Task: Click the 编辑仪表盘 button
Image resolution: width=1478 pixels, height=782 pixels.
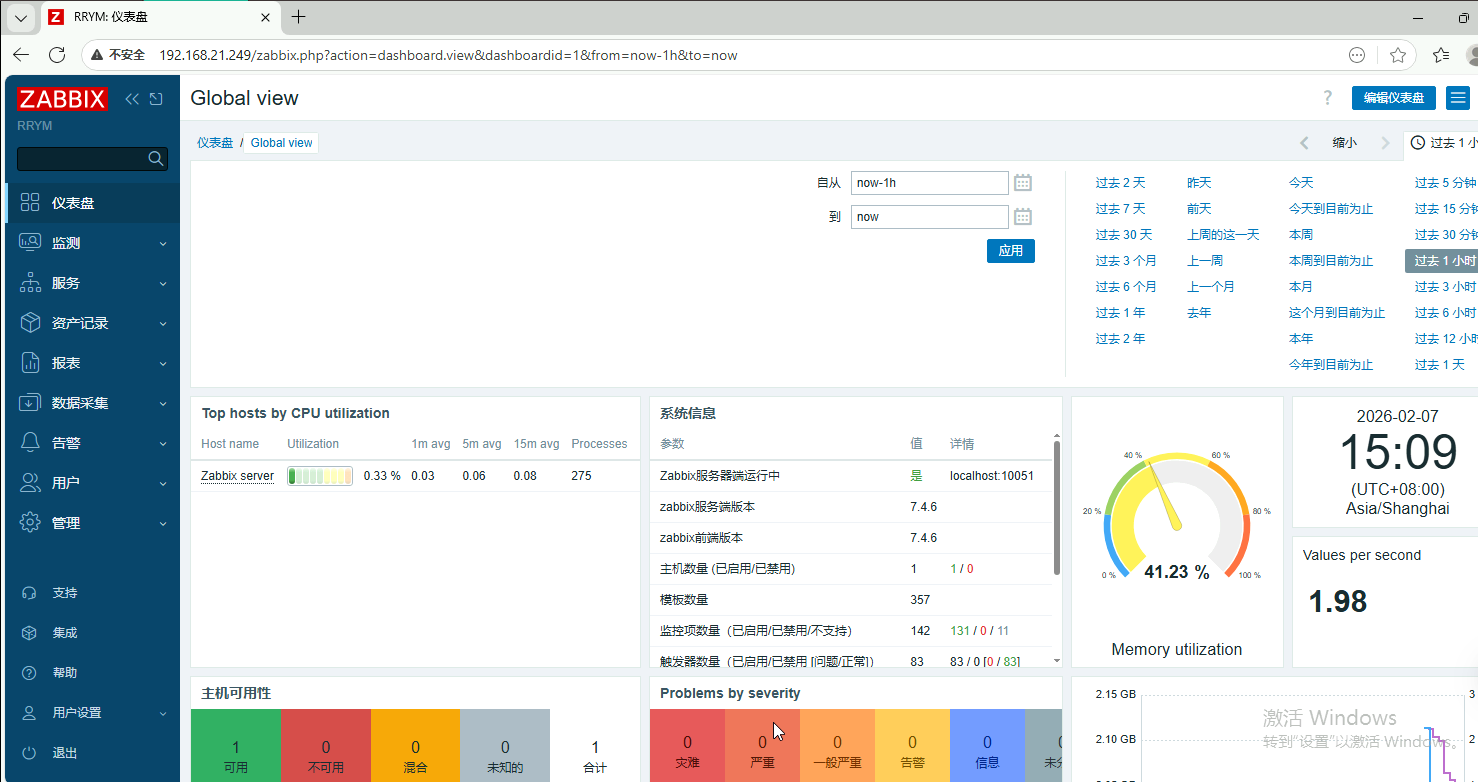Action: (x=1393, y=98)
